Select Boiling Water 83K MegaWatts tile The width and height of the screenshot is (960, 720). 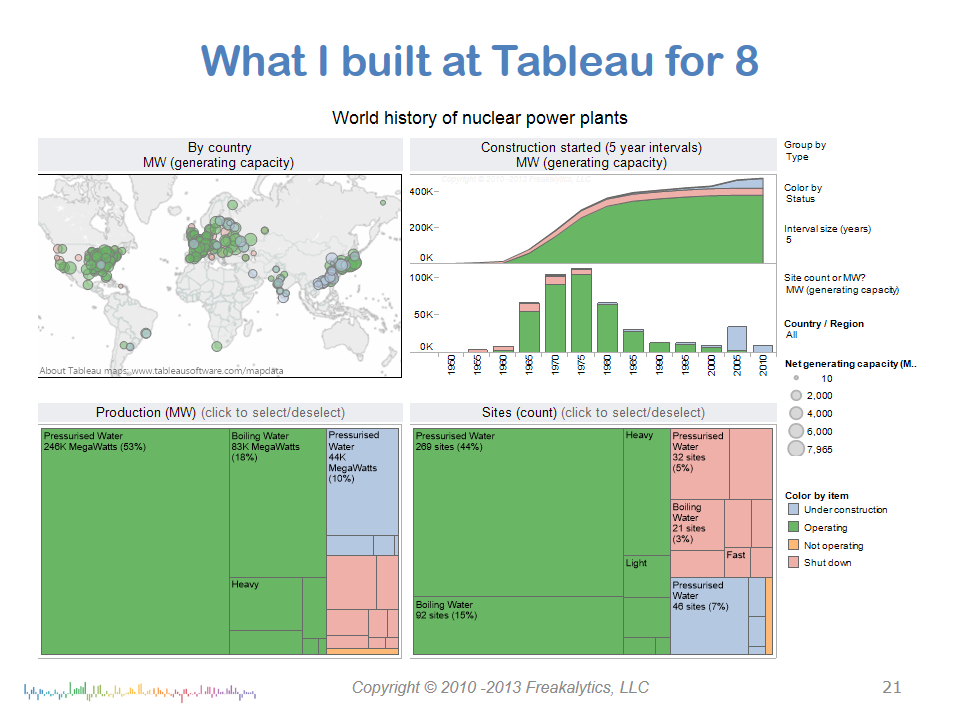point(277,500)
